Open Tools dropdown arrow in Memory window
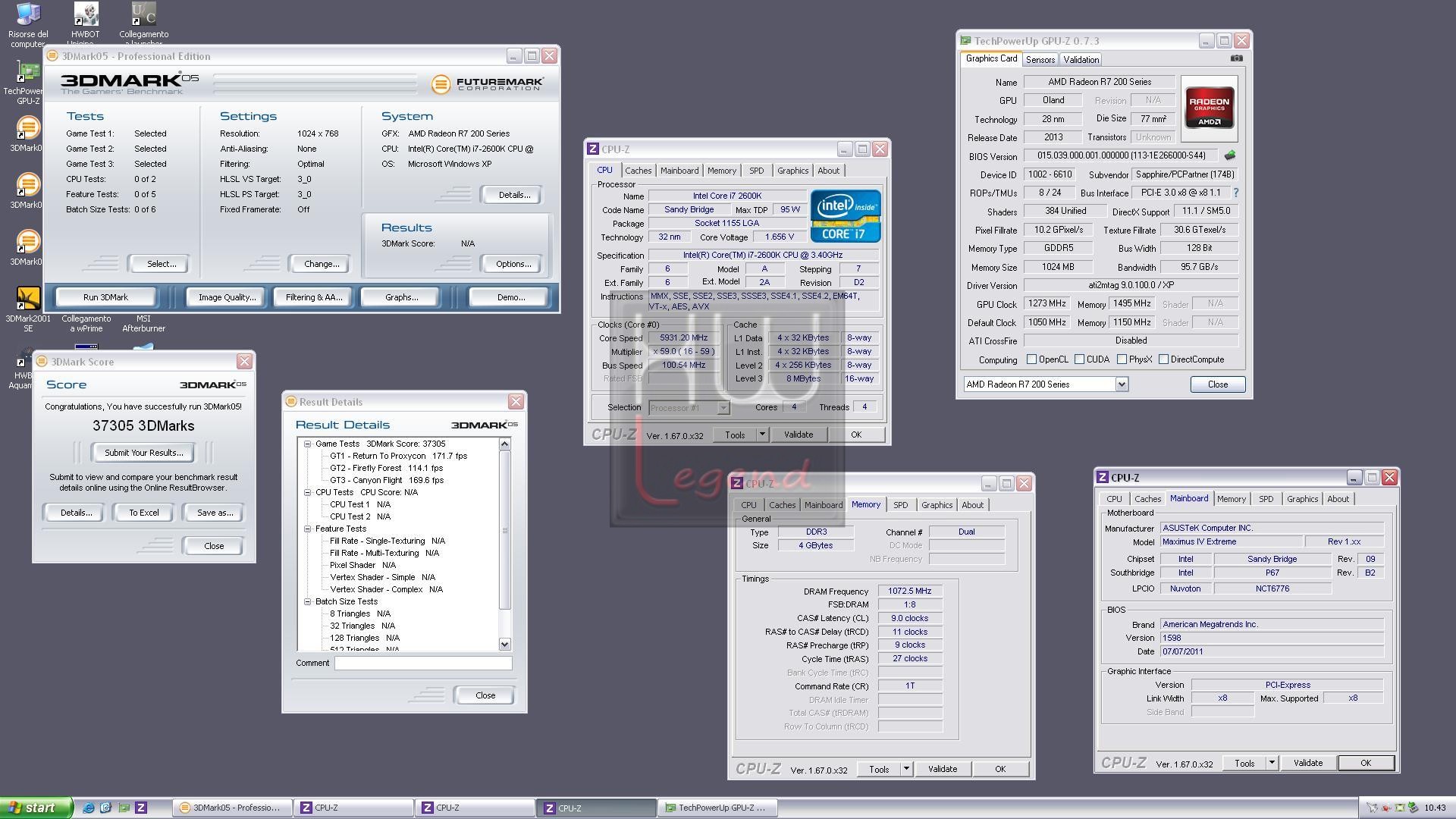 tap(906, 769)
